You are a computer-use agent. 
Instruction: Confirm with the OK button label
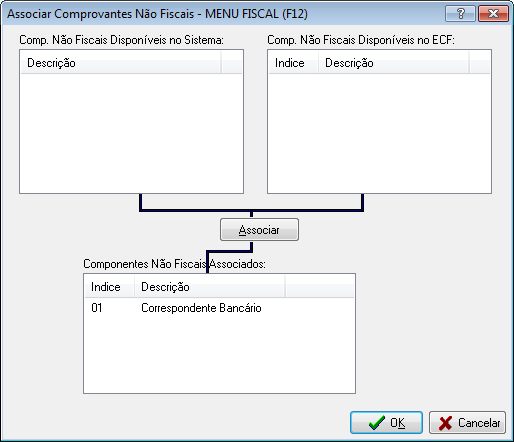pyautogui.click(x=397, y=423)
